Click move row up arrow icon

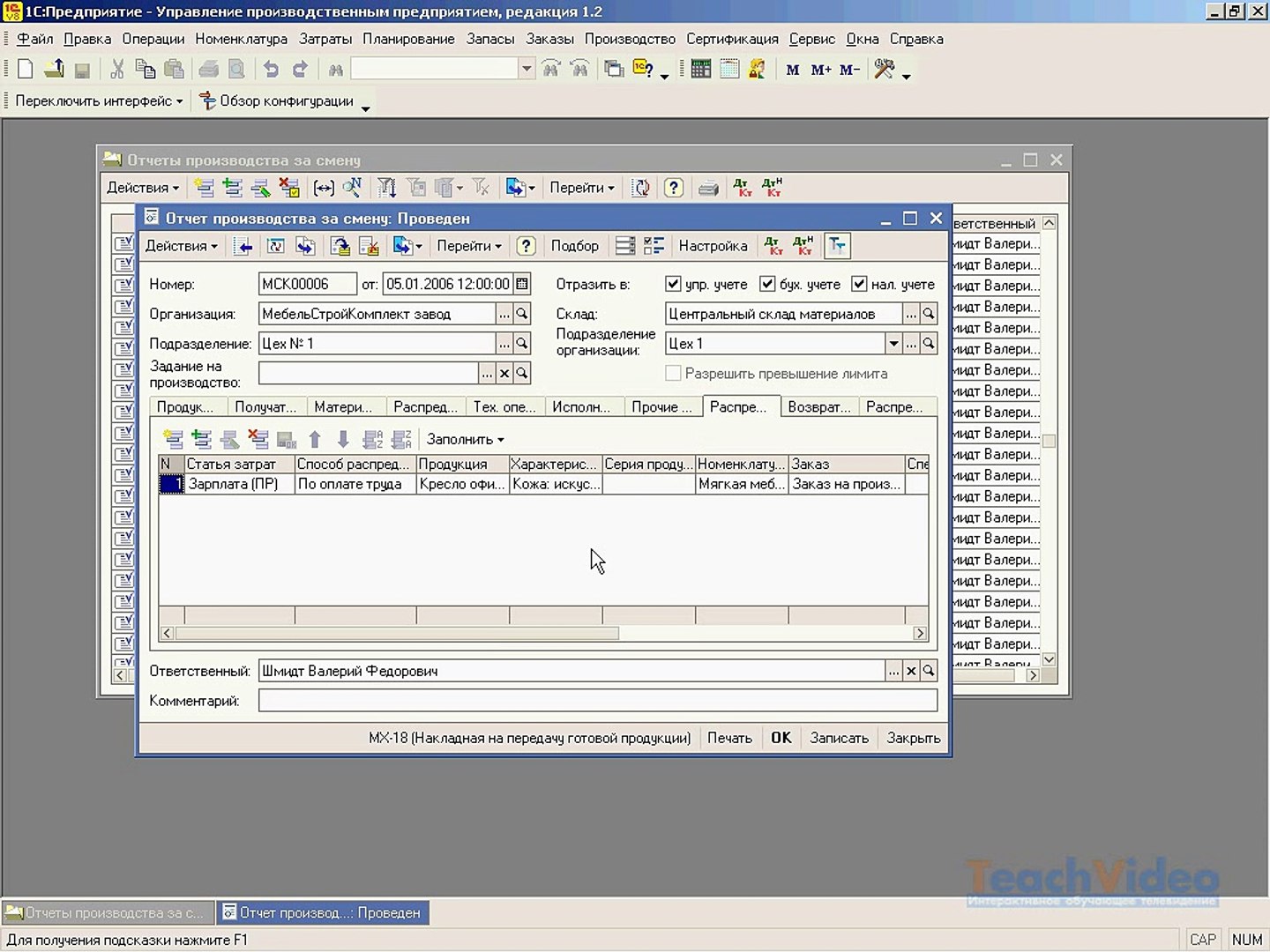[315, 439]
